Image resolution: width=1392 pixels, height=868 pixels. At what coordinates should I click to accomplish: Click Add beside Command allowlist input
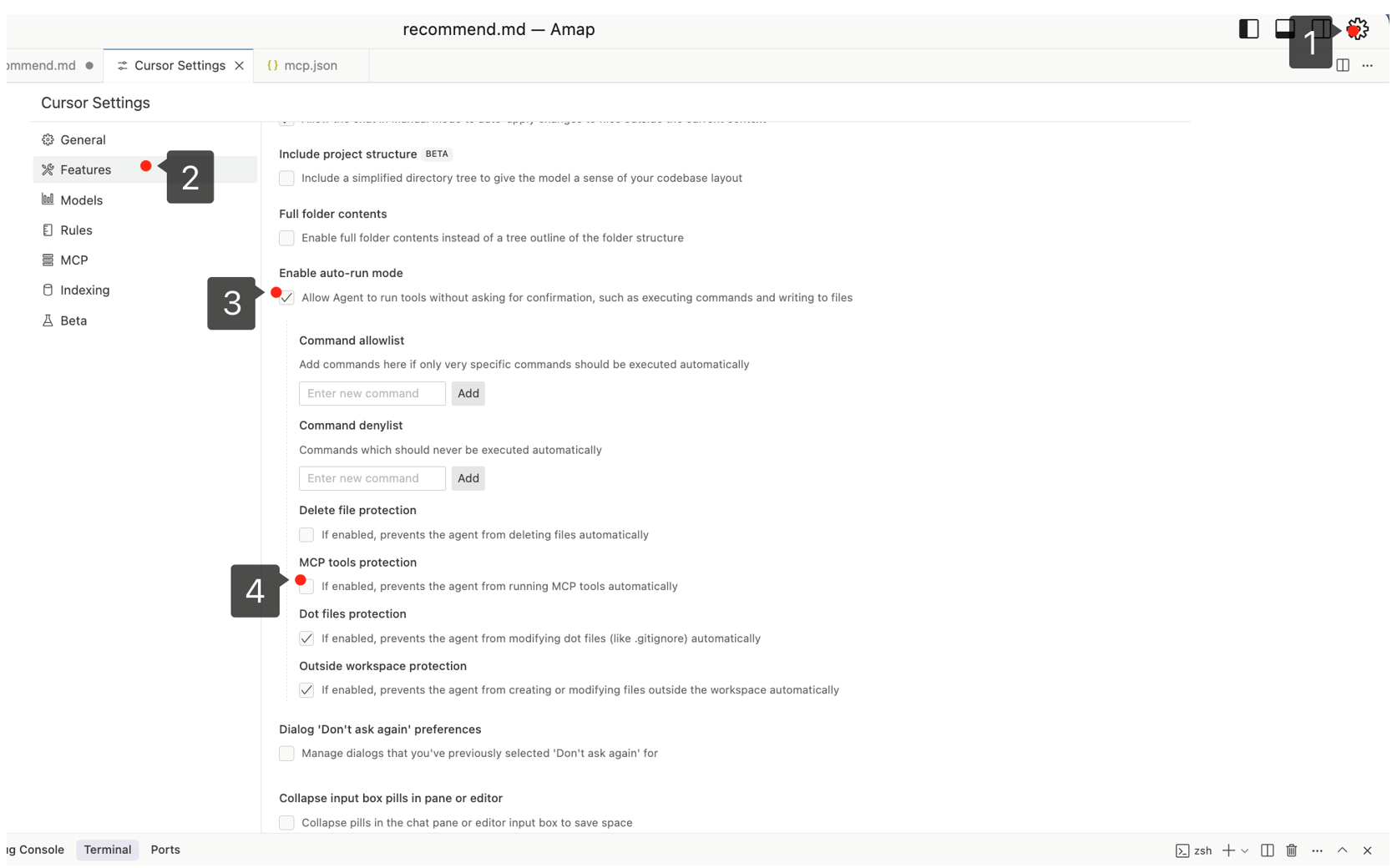[468, 393]
